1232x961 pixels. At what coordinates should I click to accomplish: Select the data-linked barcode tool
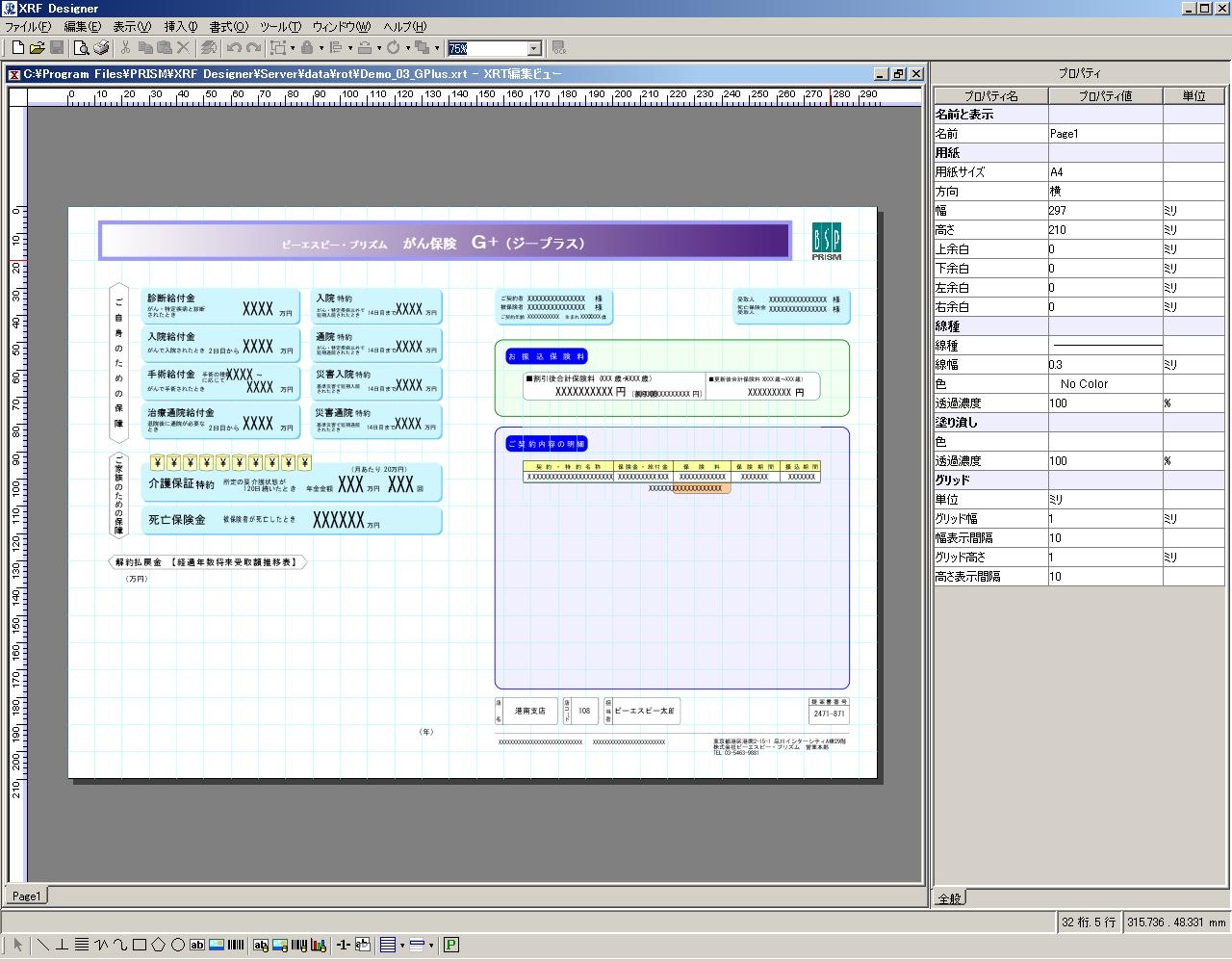[299, 945]
